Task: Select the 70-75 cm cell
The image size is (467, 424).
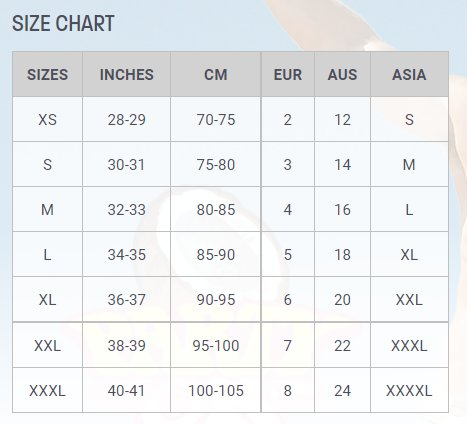Action: [x=216, y=119]
